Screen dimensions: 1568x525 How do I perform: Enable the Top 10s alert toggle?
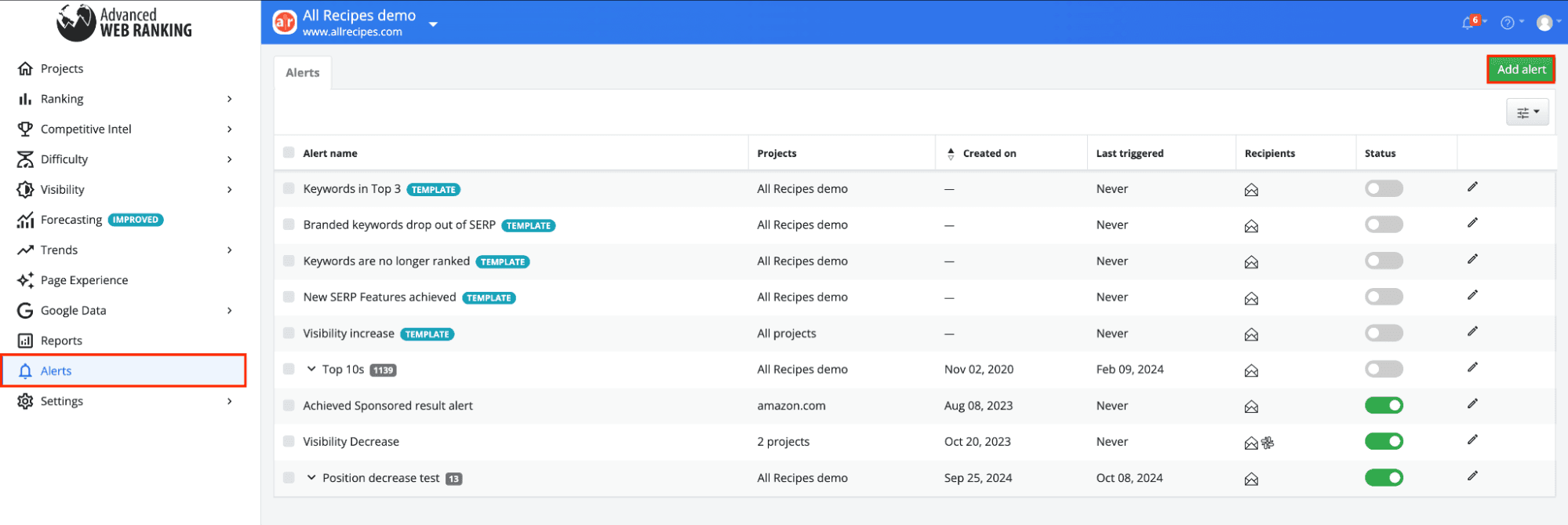pos(1384,369)
